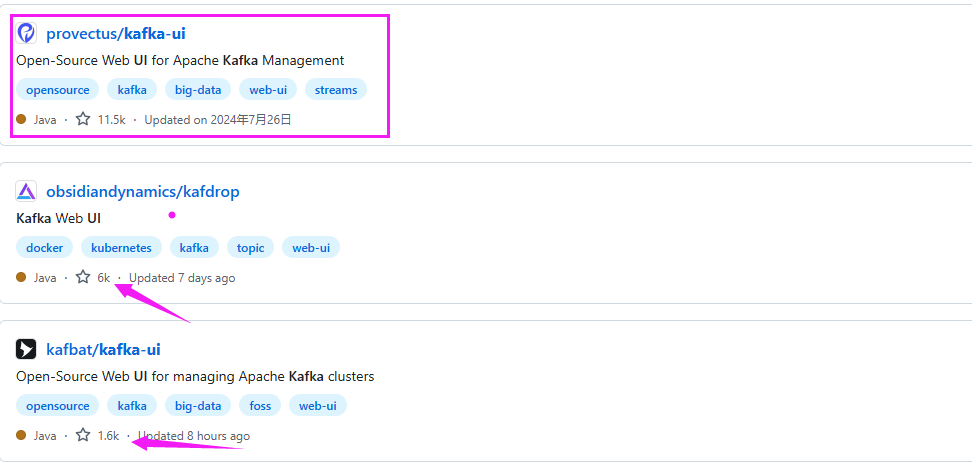Click the Java language label on provectus/kafka-ui
972x463 pixels.
tap(45, 120)
